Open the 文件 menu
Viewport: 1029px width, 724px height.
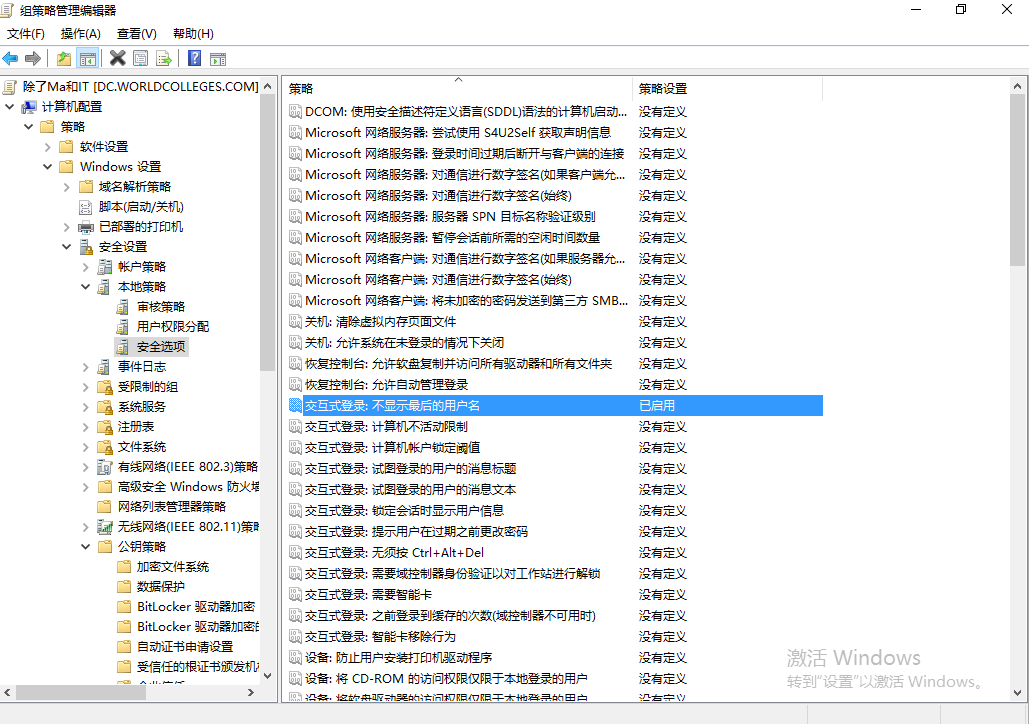pos(25,33)
